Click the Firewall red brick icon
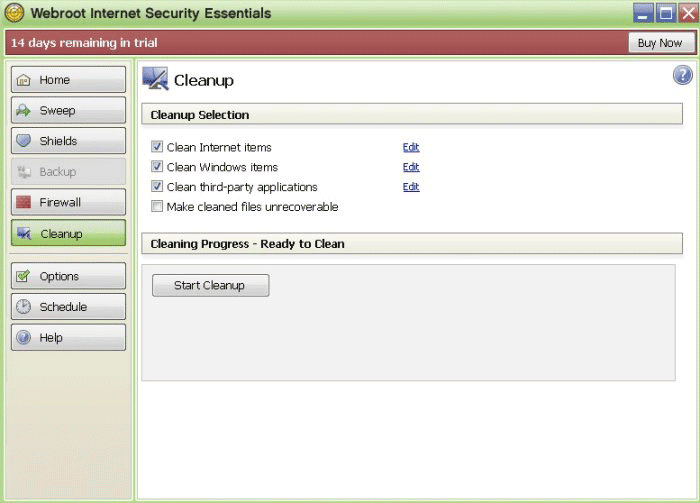Screen dimensions: 700x503 (23, 202)
